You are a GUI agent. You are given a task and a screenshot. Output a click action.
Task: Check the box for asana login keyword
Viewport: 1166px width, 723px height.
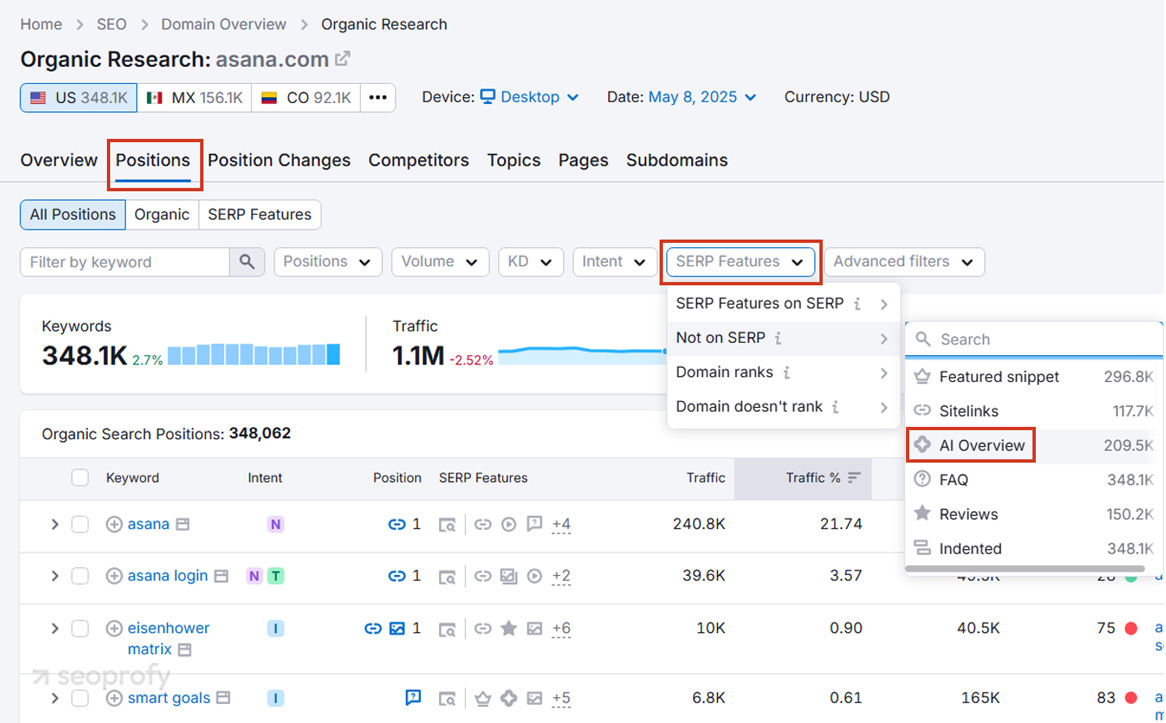coord(80,576)
